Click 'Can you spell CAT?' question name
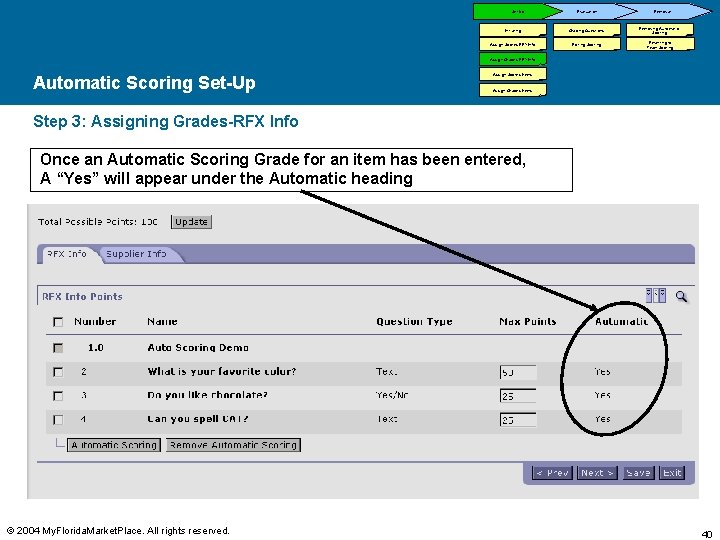This screenshot has width=720, height=540. coord(198,419)
